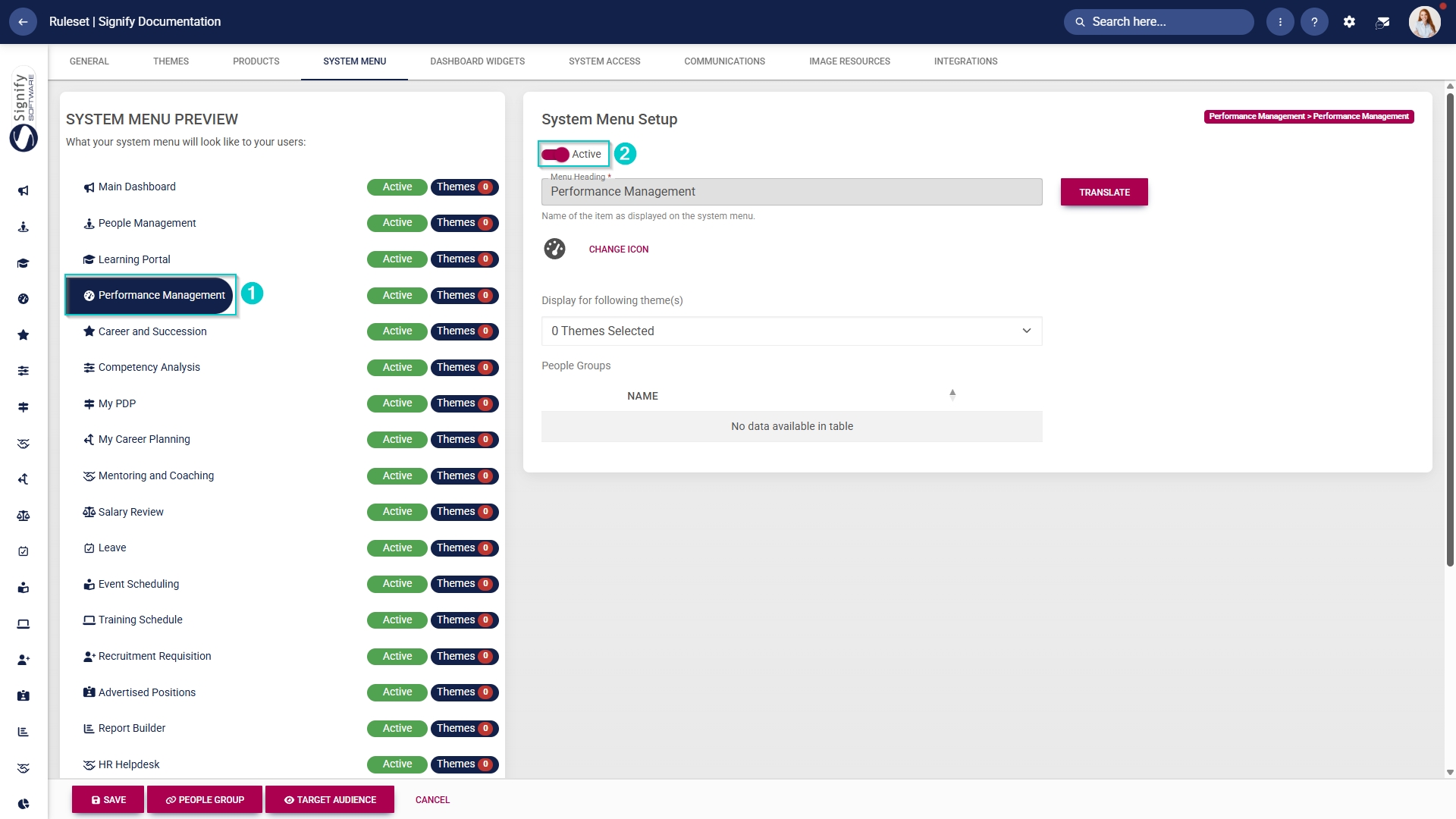This screenshot has width=1456, height=819.
Task: Toggle Active badge for Salary Review
Action: (x=397, y=512)
